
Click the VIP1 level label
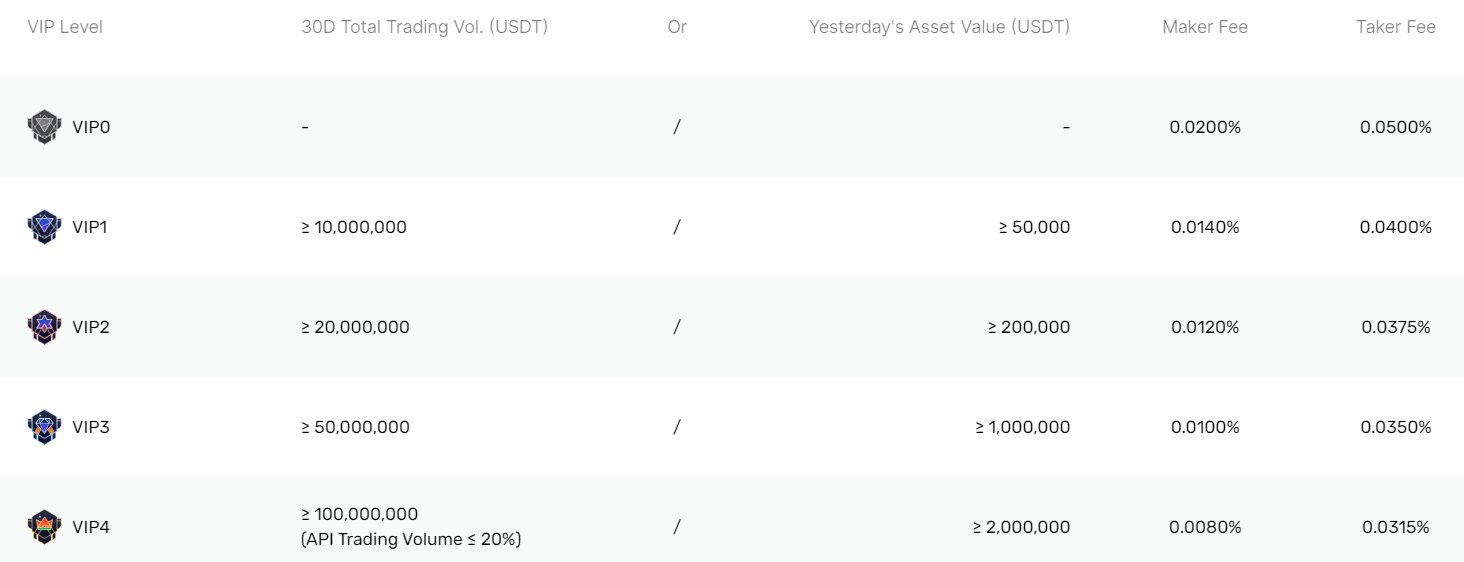click(x=90, y=227)
